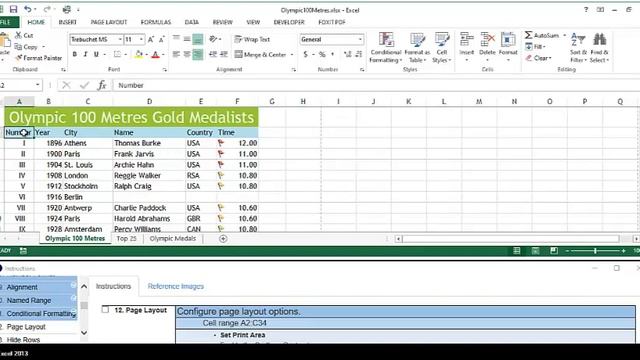Select the Format Painter brush
Viewport: 640px width, 360px height.
click(x=18, y=58)
